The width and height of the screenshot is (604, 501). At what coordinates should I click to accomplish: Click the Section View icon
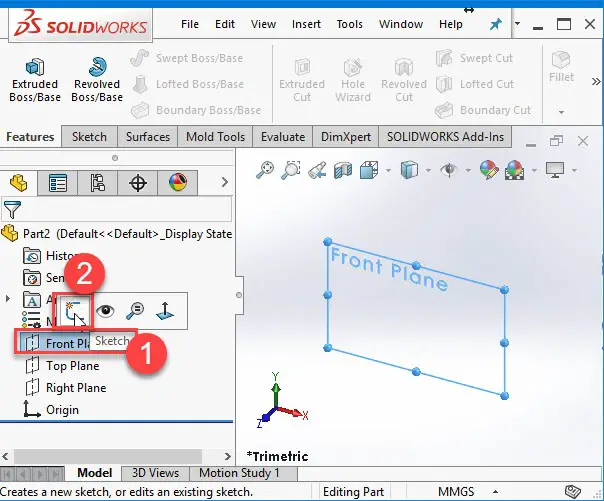[343, 170]
